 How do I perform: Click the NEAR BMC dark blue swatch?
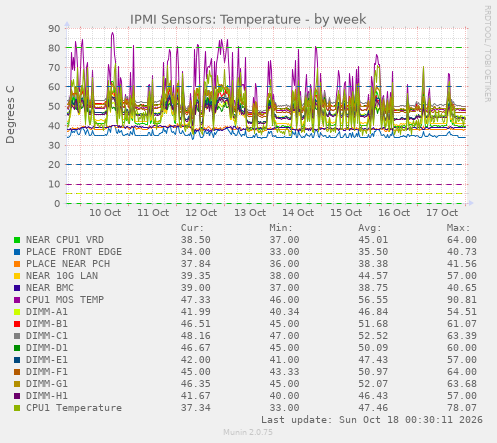click(17, 288)
